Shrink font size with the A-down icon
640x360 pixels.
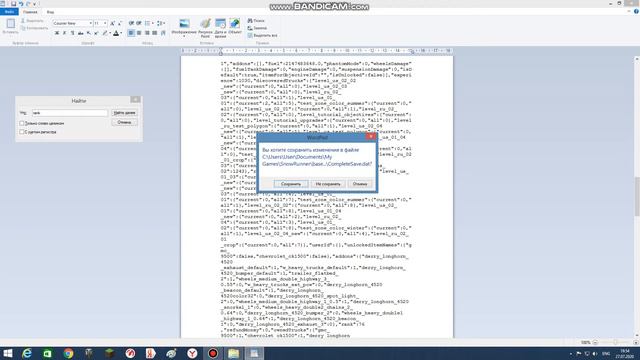click(120, 23)
